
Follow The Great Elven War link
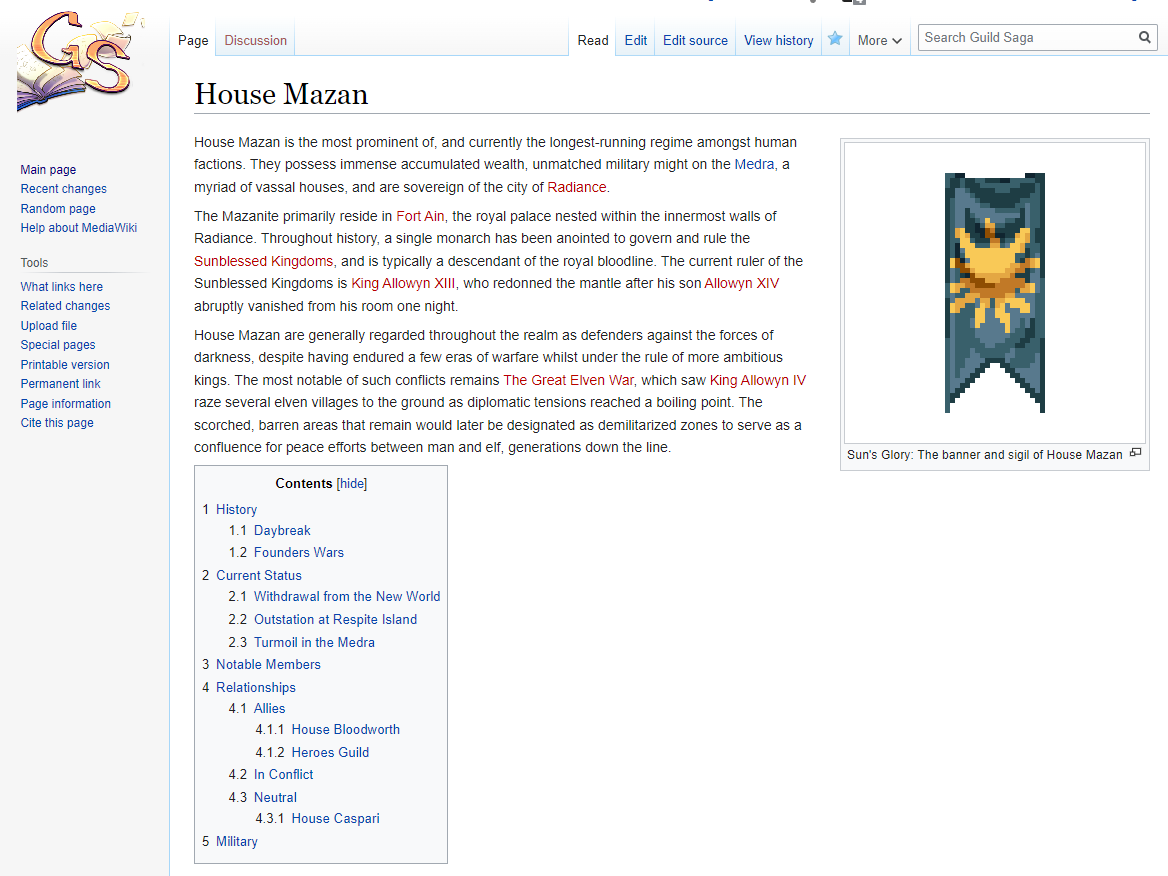pyautogui.click(x=568, y=380)
